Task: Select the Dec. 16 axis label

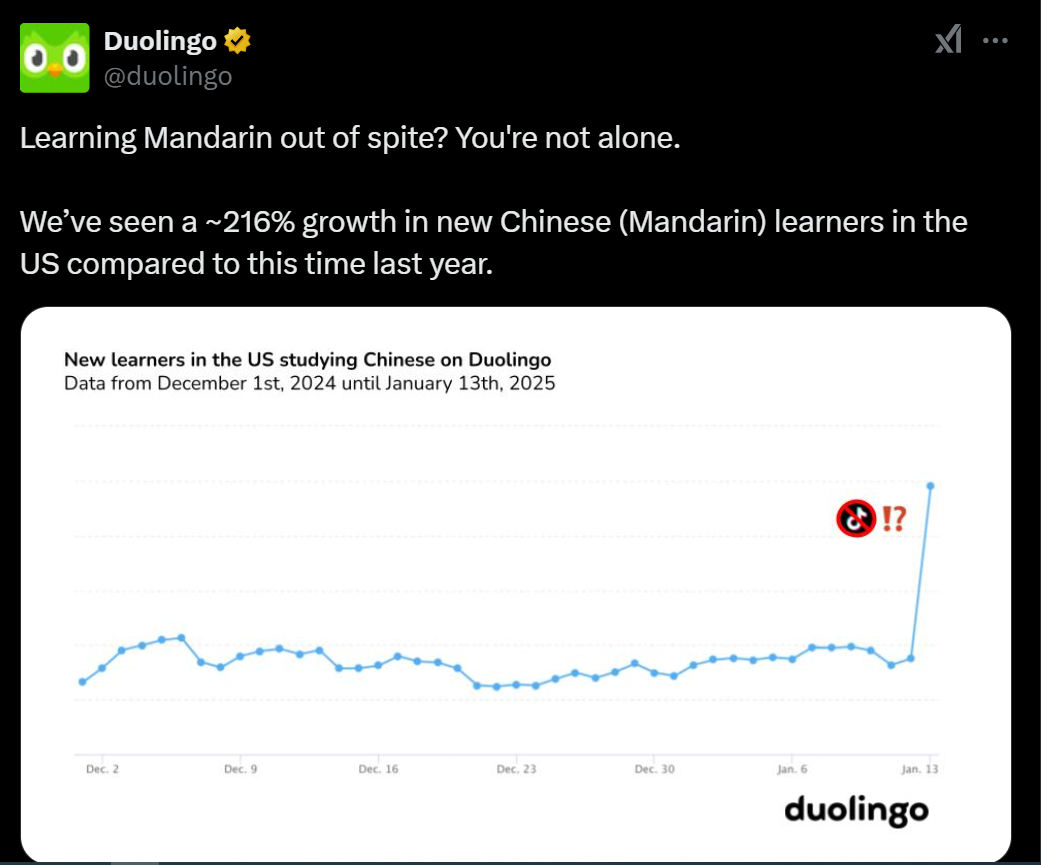Action: coord(378,769)
